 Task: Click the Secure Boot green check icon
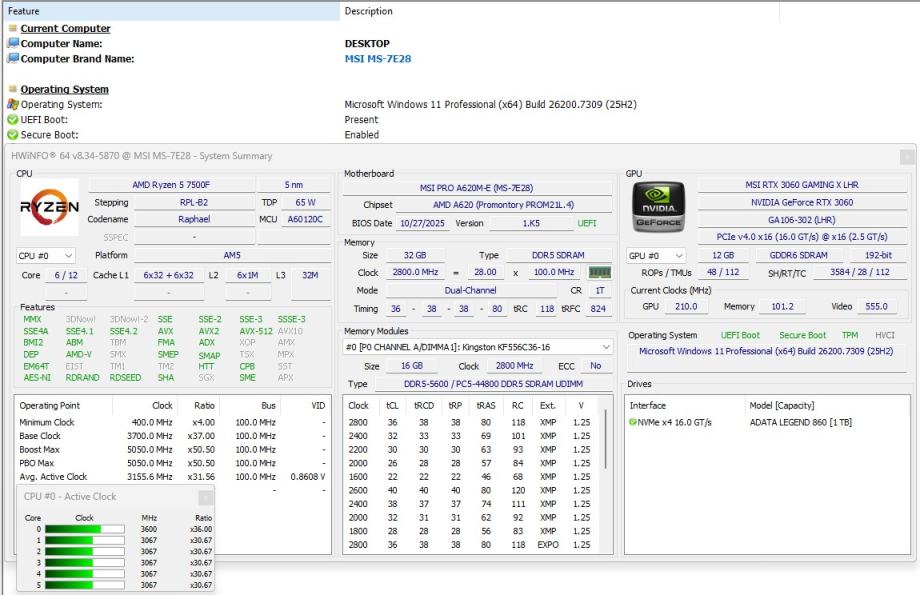pos(12,135)
